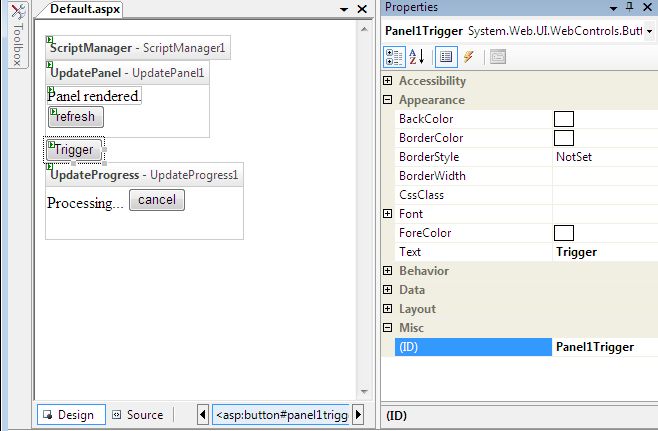Select the ScriptManager - ScriptManager1 control
This screenshot has height=431, width=658.
138,48
